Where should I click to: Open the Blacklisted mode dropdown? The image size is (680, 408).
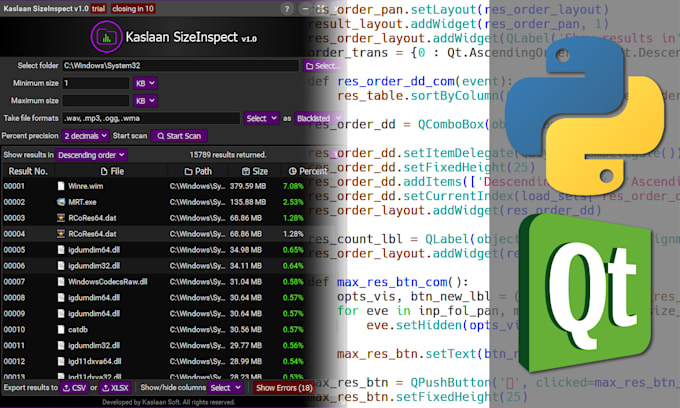coord(318,118)
